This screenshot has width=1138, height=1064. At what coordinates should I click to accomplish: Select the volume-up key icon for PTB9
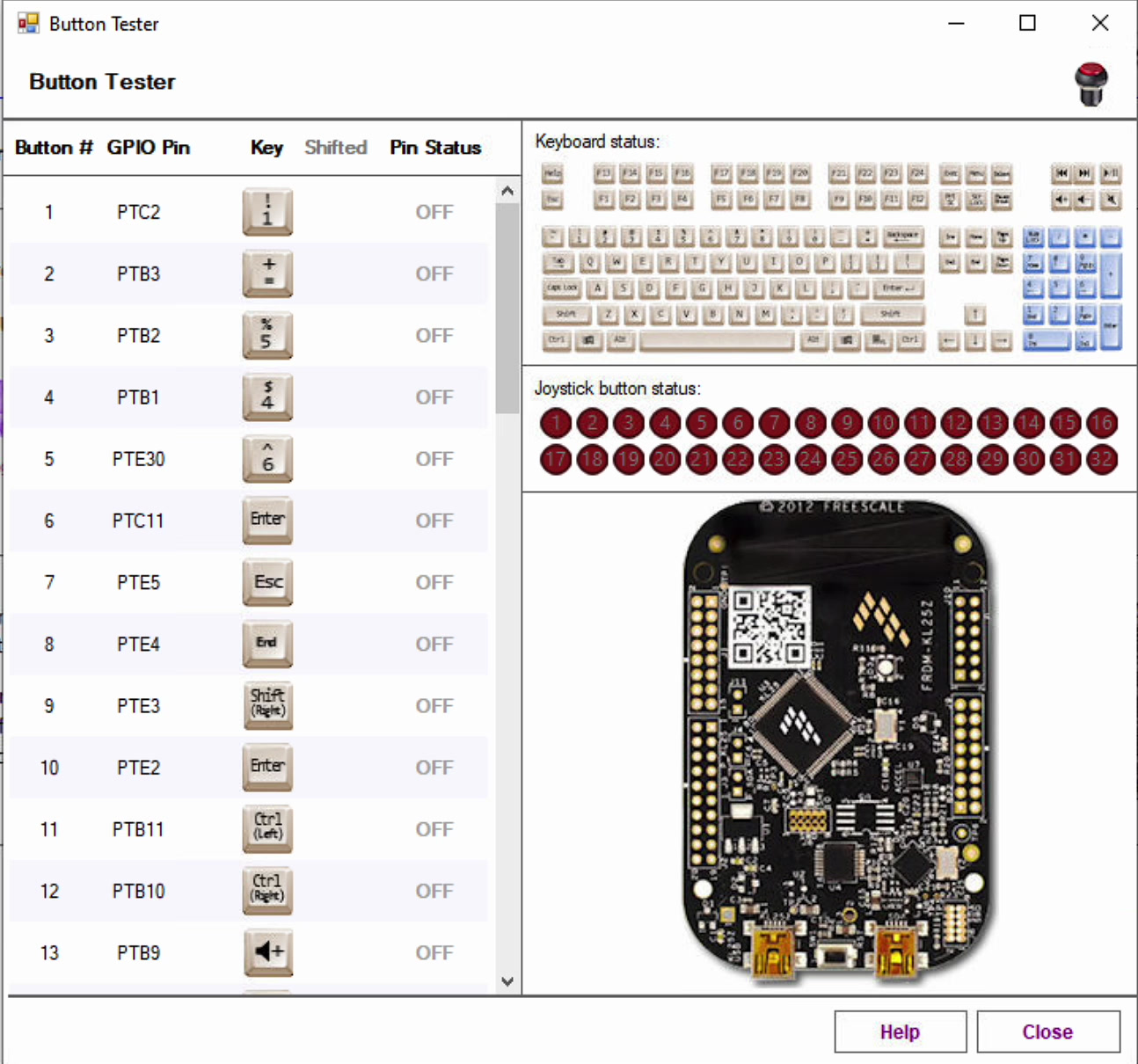pos(266,952)
